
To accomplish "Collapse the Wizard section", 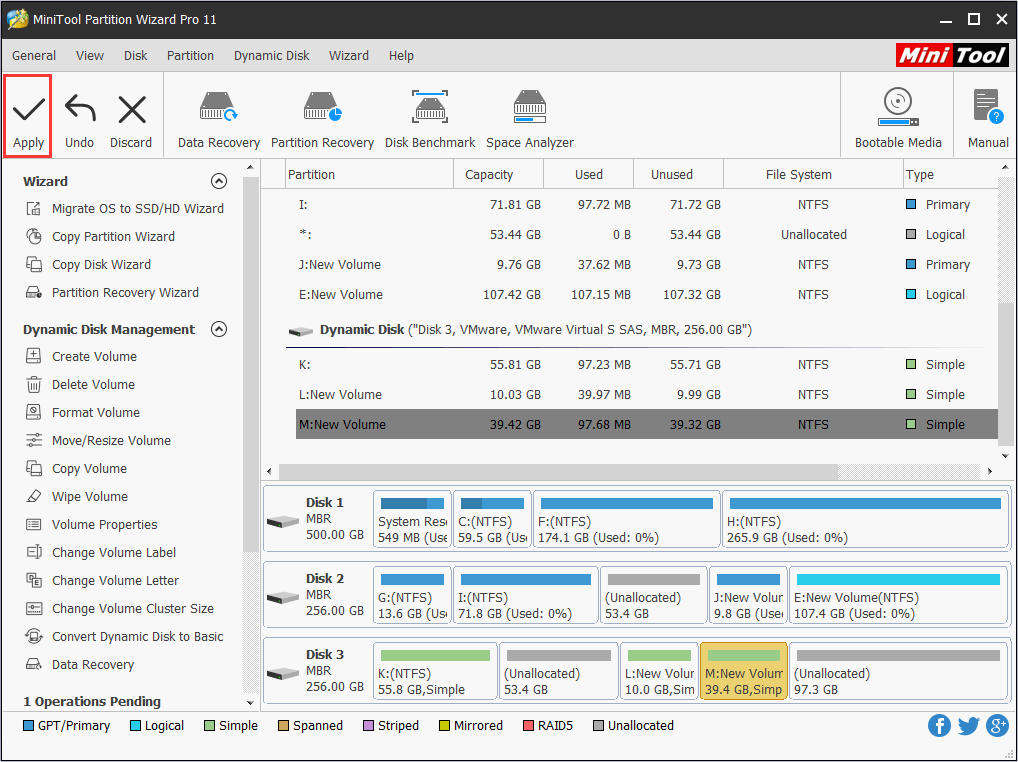I will coord(219,181).
